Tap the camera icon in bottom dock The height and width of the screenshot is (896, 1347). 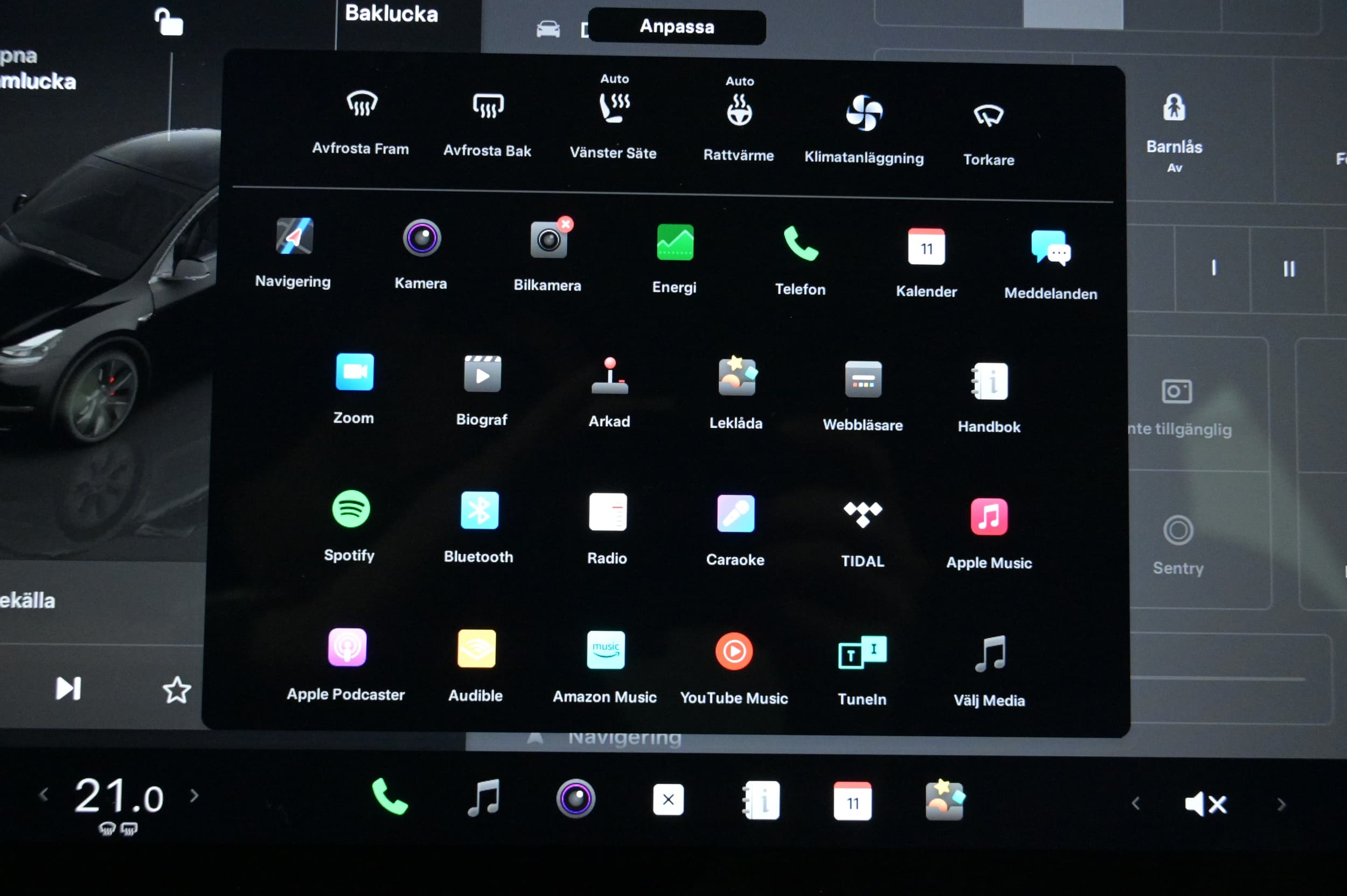(575, 798)
